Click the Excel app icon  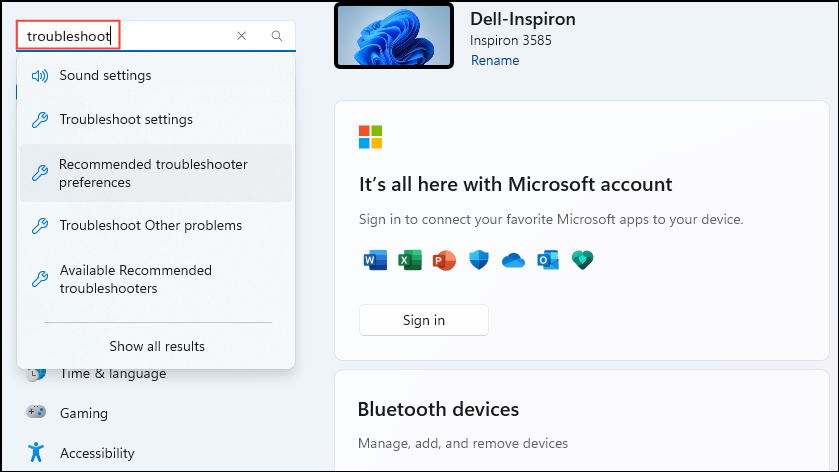click(x=410, y=261)
